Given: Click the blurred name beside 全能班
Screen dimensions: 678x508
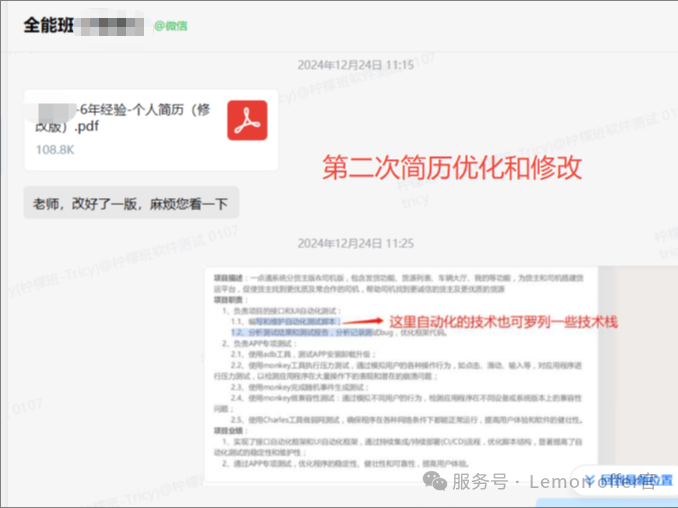Looking at the screenshot, I should click(111, 24).
